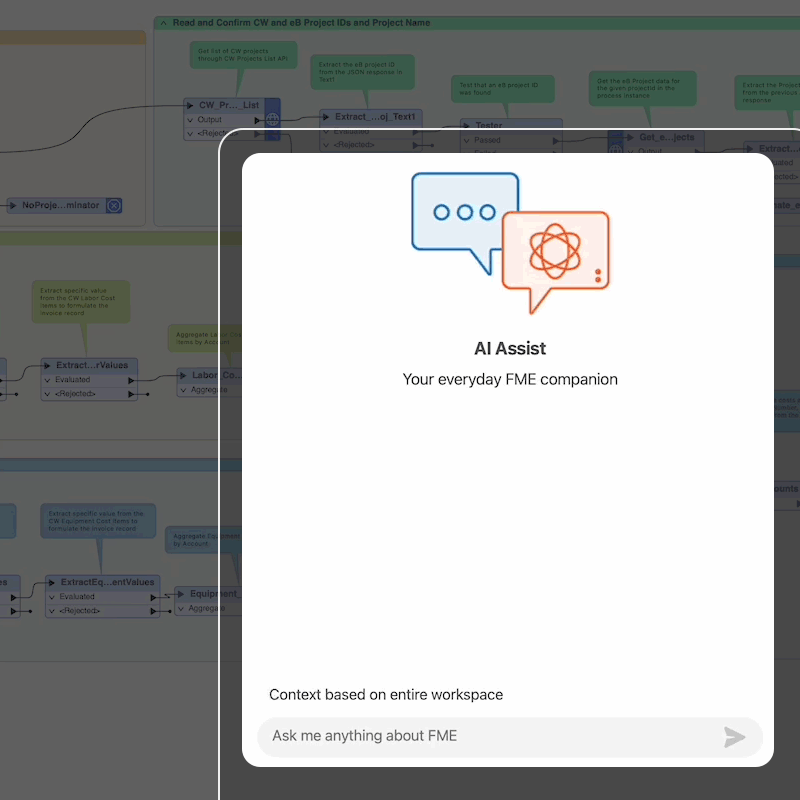Click output arrow on Extract...rValues Evaluated port

click(x=131, y=380)
